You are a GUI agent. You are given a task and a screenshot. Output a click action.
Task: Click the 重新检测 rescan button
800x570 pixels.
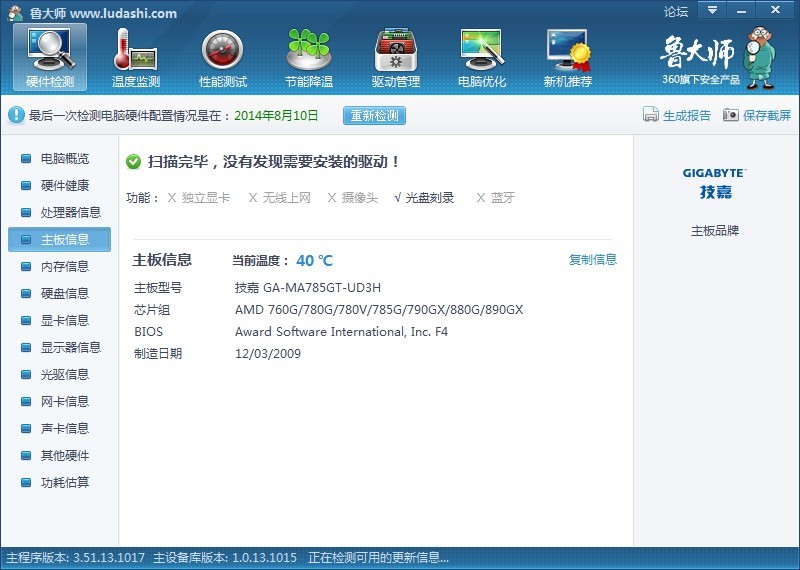(374, 115)
